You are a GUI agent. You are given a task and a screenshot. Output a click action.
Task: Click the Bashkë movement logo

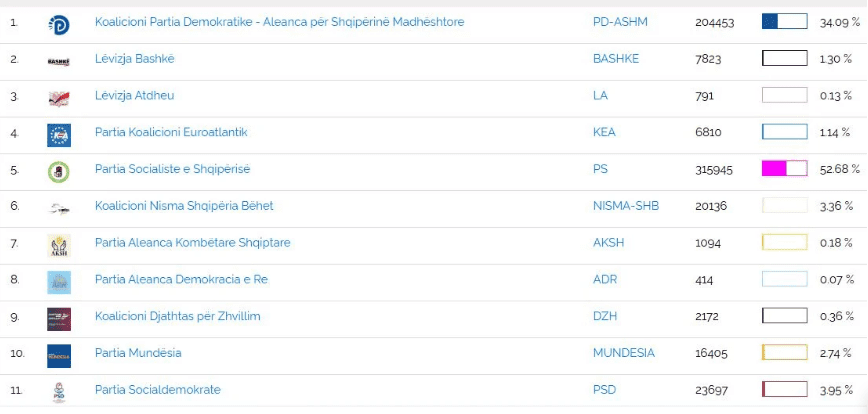[59, 62]
